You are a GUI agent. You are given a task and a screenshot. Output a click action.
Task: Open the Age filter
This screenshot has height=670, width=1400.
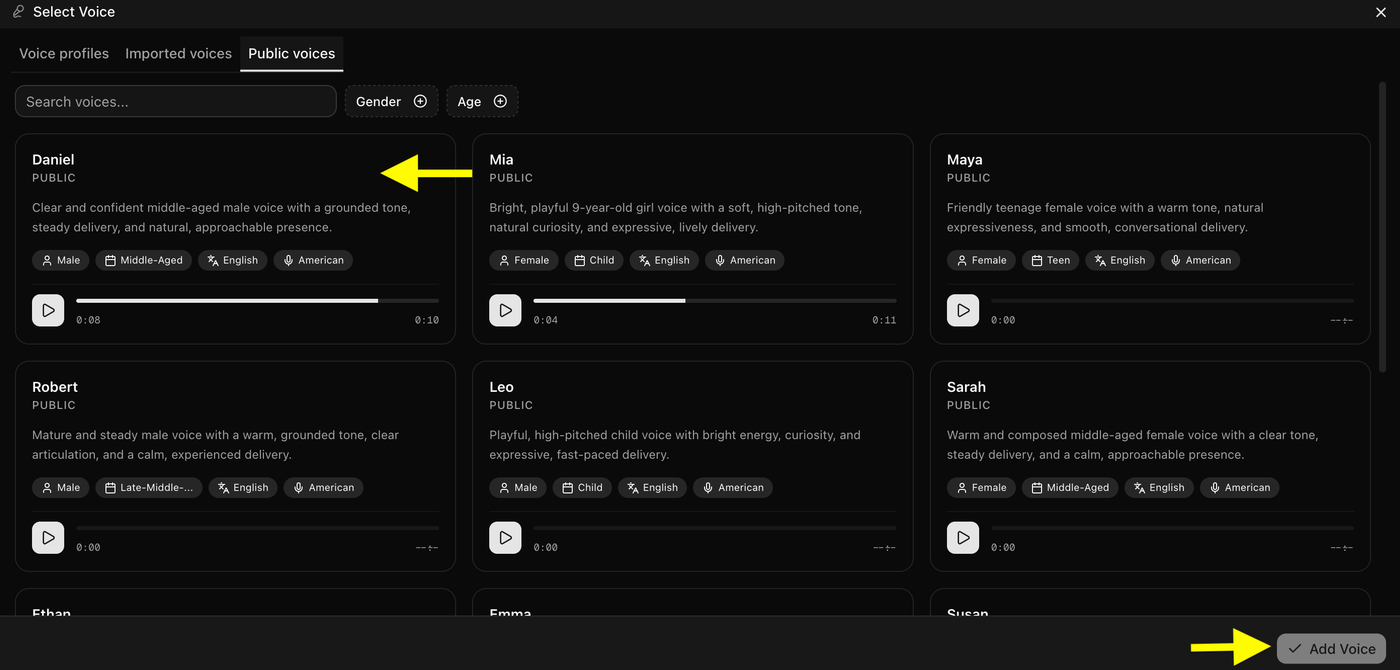[482, 101]
